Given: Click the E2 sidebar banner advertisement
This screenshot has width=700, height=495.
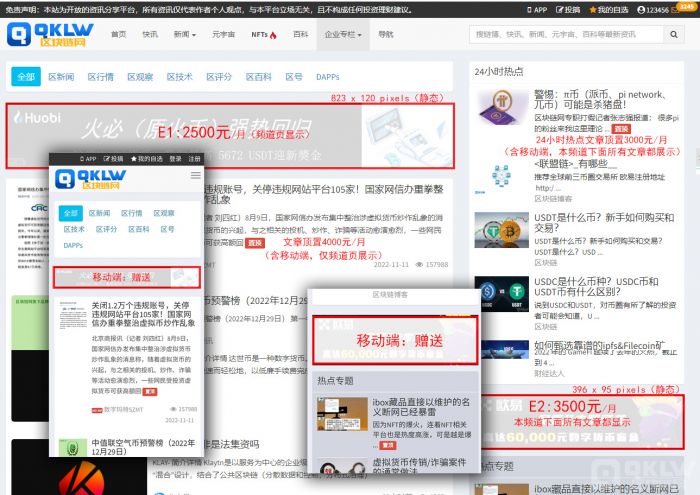Looking at the screenshot, I should (x=582, y=422).
